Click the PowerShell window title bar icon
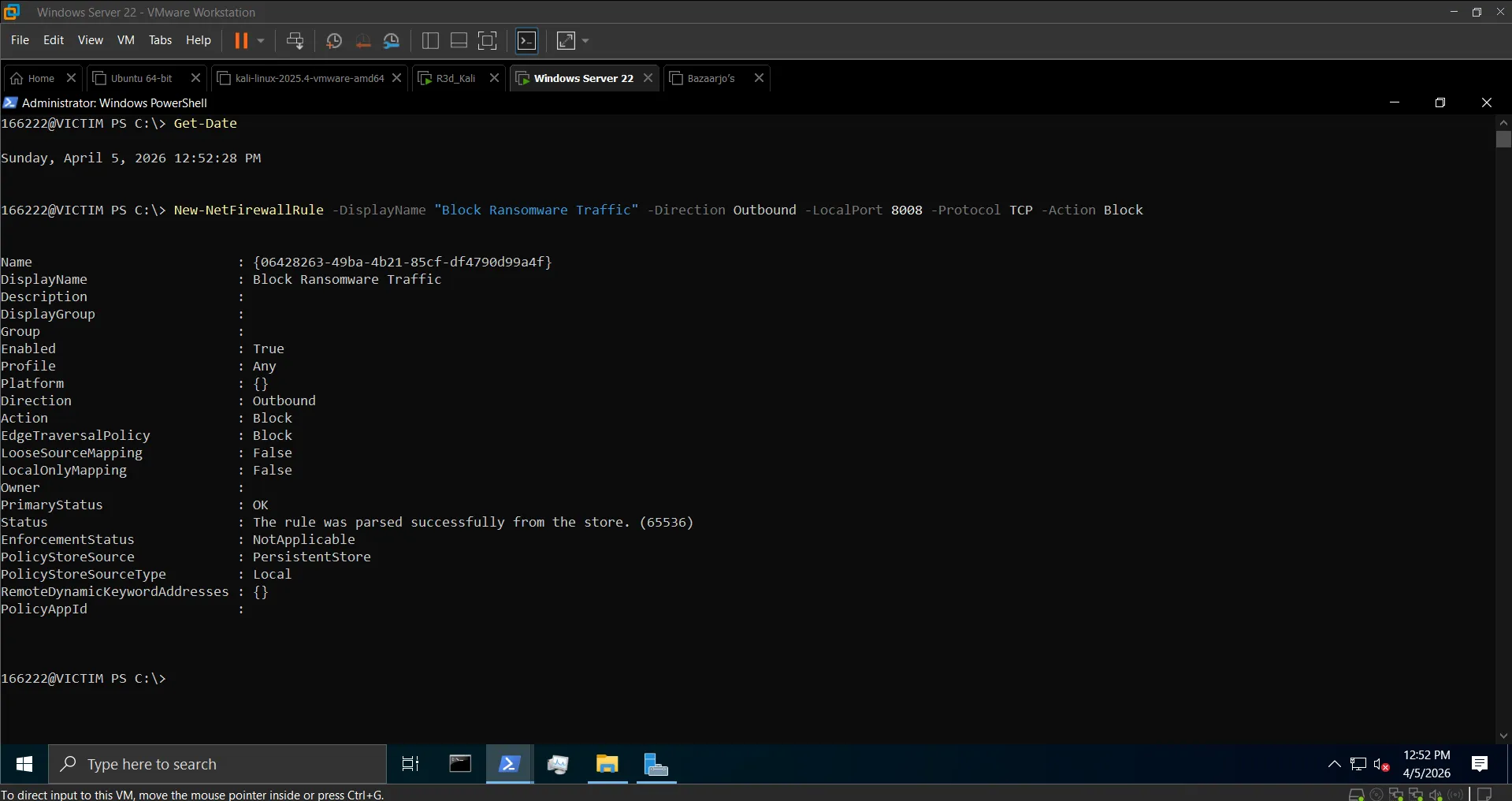Screen dimensions: 1512x801 tap(10, 102)
